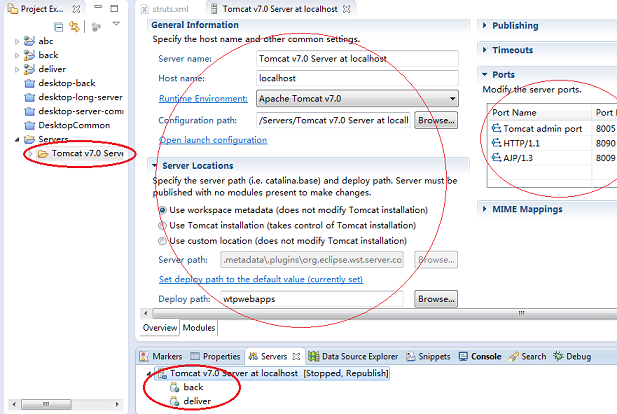Switch to the struts.xml editor tab

(164, 9)
